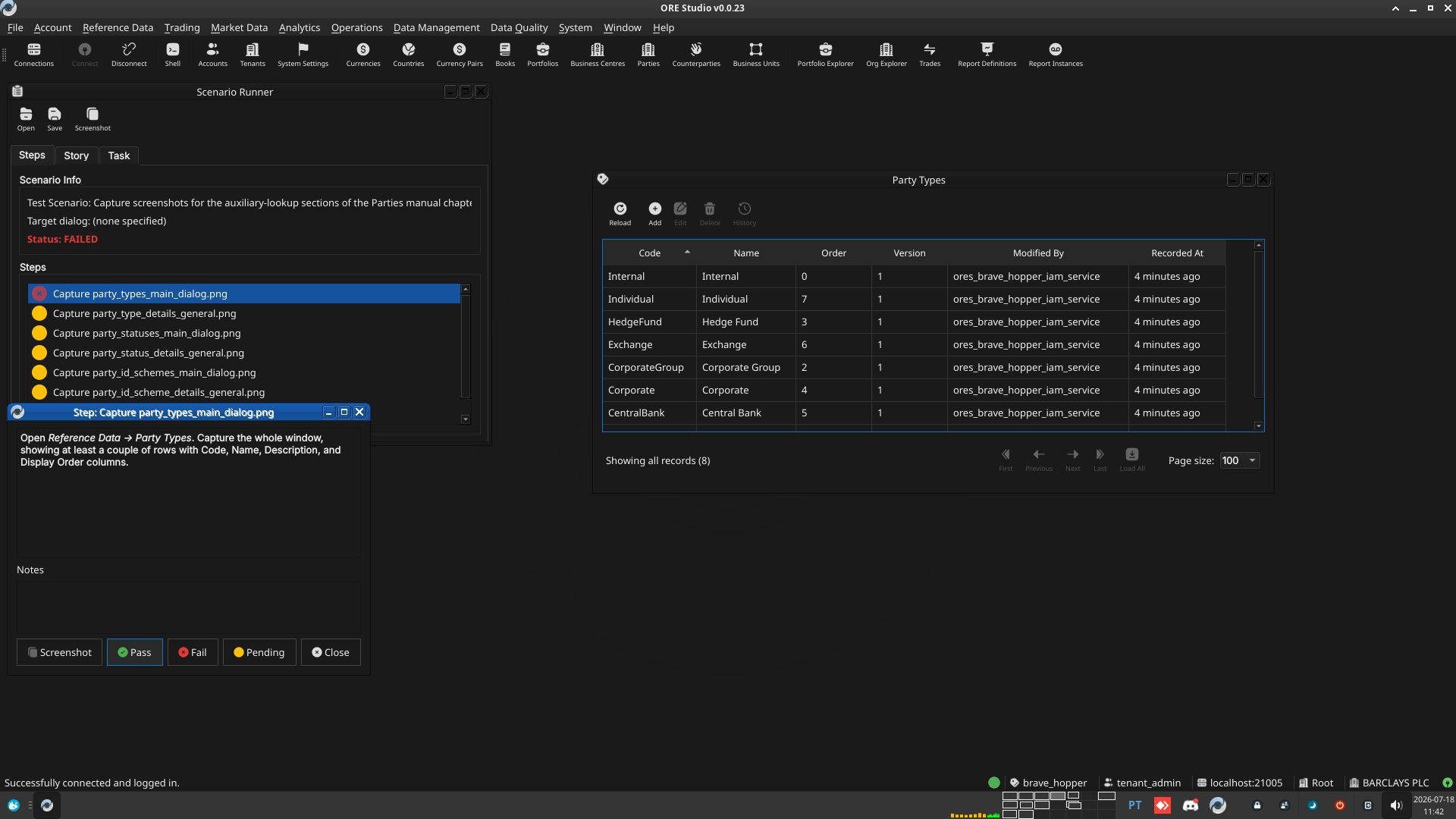Viewport: 1456px width, 819px height.
Task: Open Discord from the system tray
Action: click(x=1191, y=805)
